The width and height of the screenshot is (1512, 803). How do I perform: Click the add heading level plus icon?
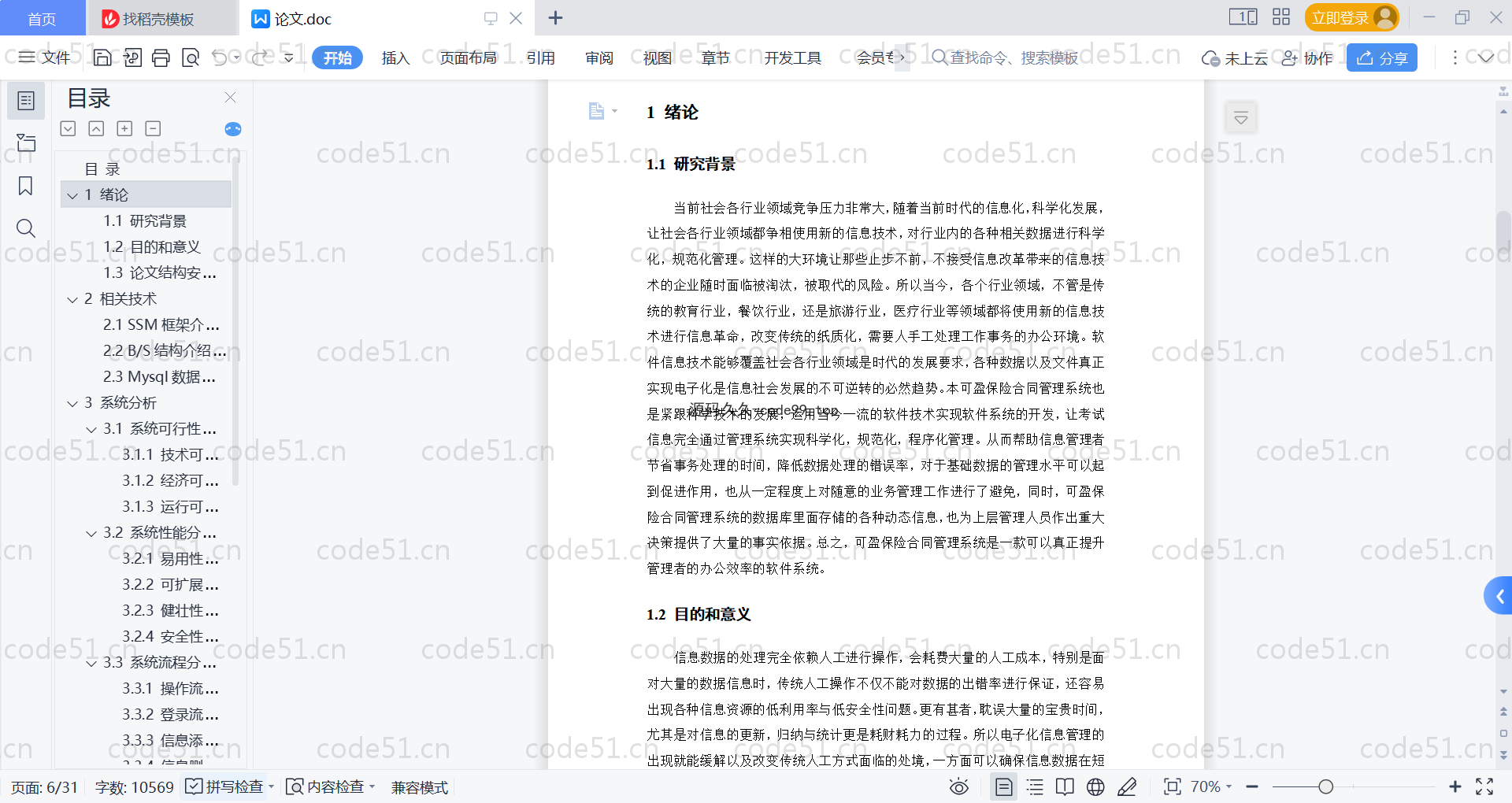(x=124, y=128)
